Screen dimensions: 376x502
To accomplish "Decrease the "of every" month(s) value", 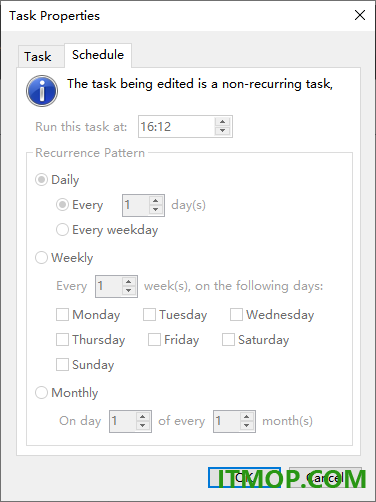I will (247, 426).
